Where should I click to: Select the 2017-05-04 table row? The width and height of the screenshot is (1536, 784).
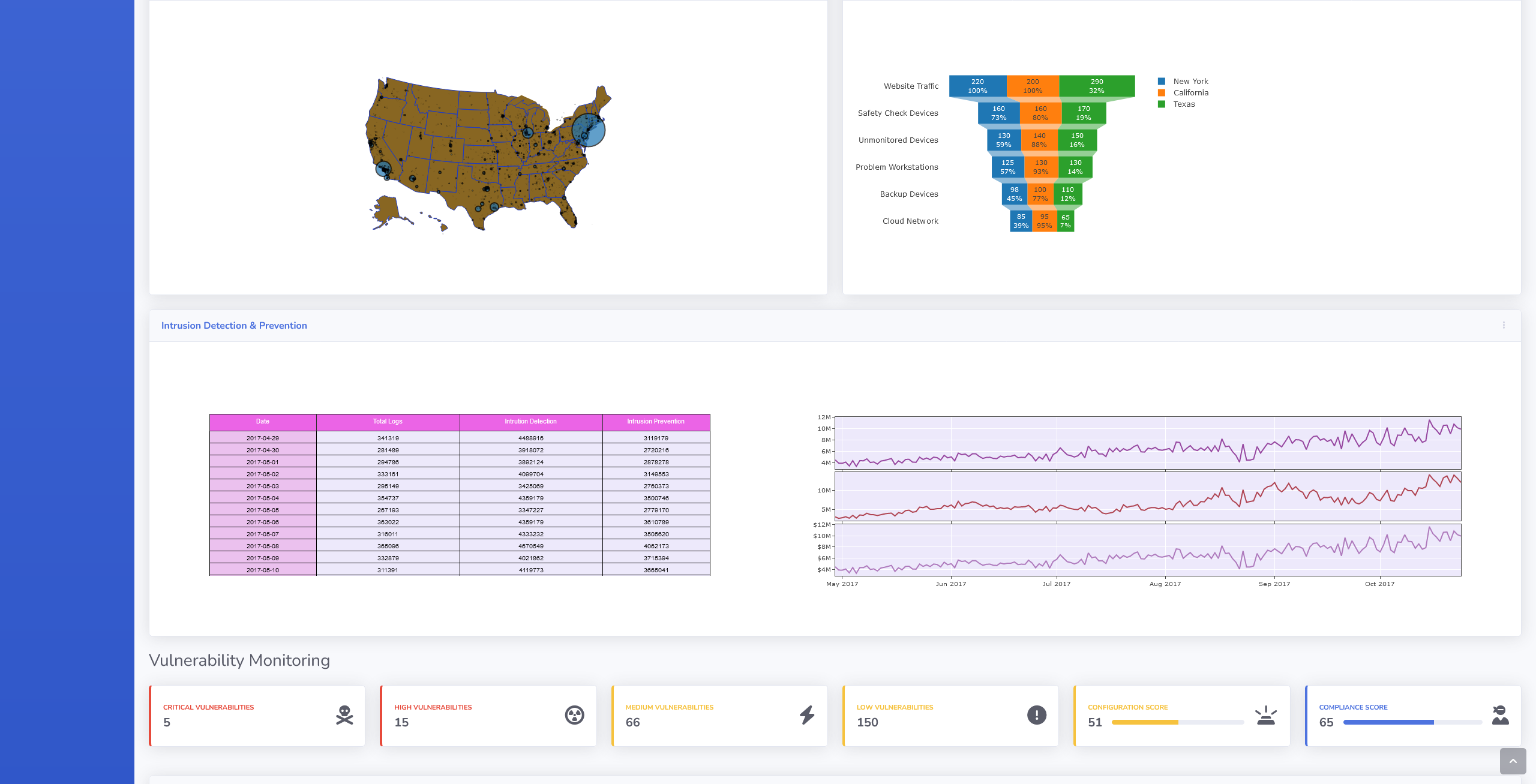(x=263, y=498)
